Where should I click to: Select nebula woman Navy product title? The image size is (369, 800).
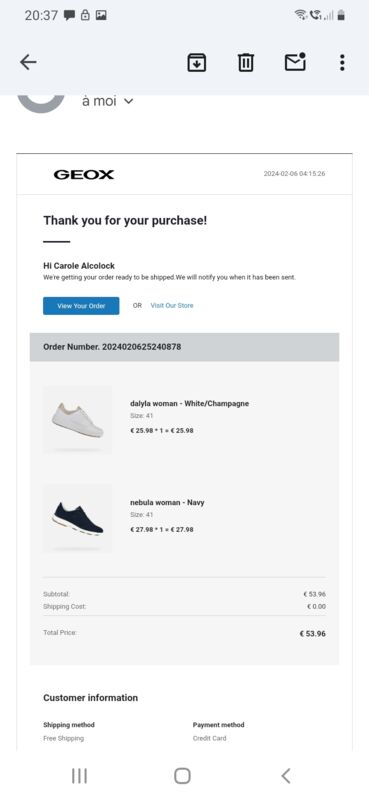coord(167,503)
